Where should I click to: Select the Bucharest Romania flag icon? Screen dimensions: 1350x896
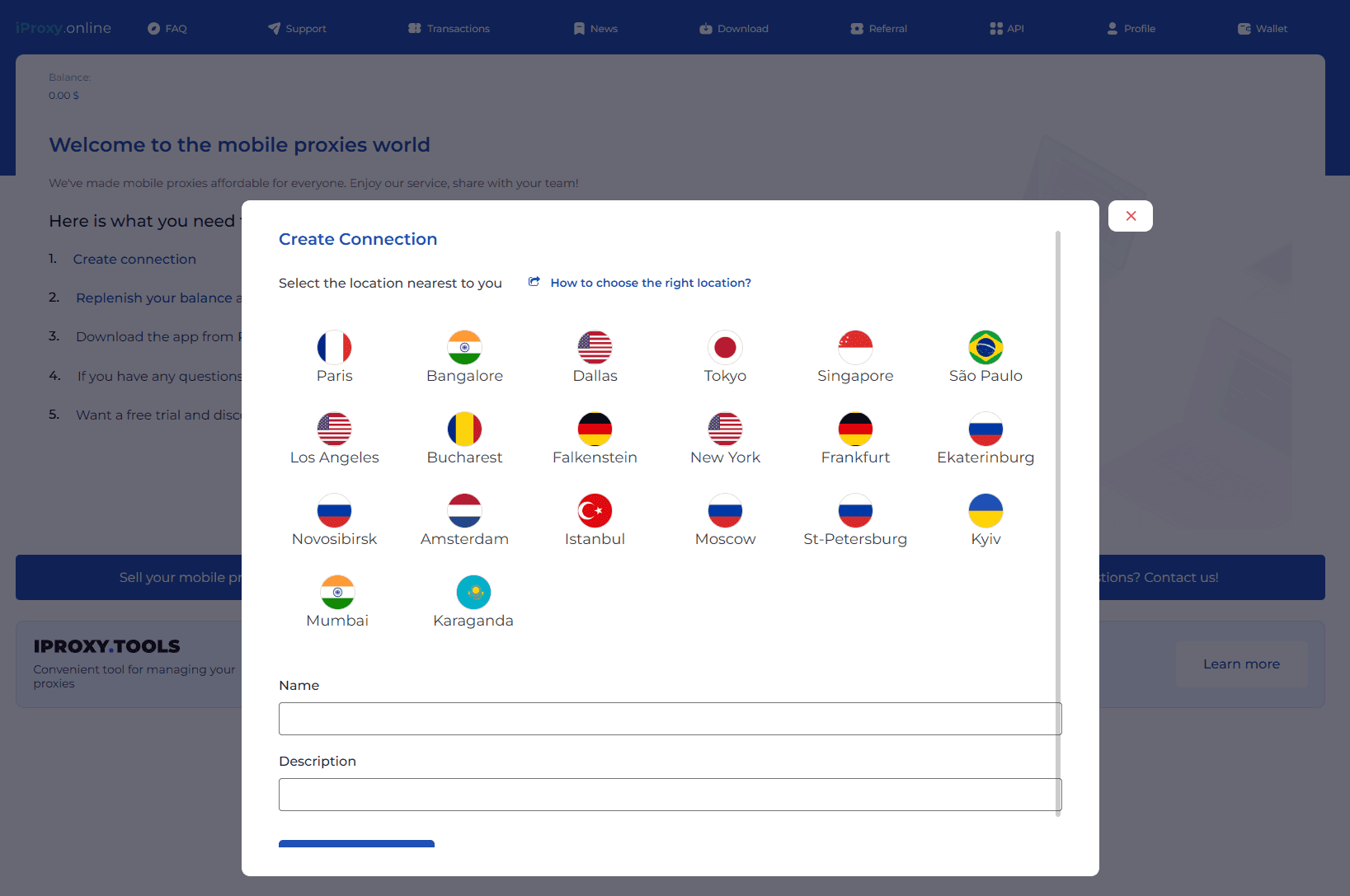(464, 429)
